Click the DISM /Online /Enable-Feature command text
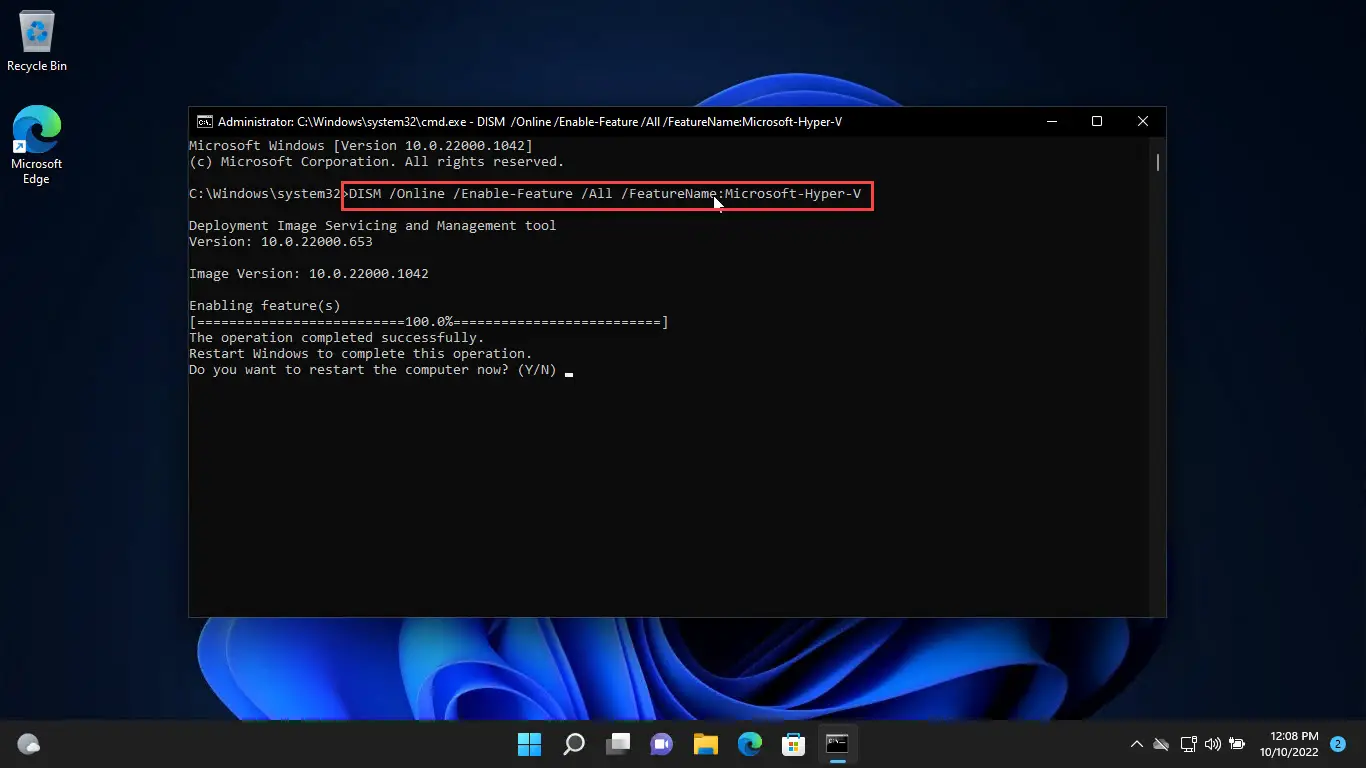 [x=605, y=194]
